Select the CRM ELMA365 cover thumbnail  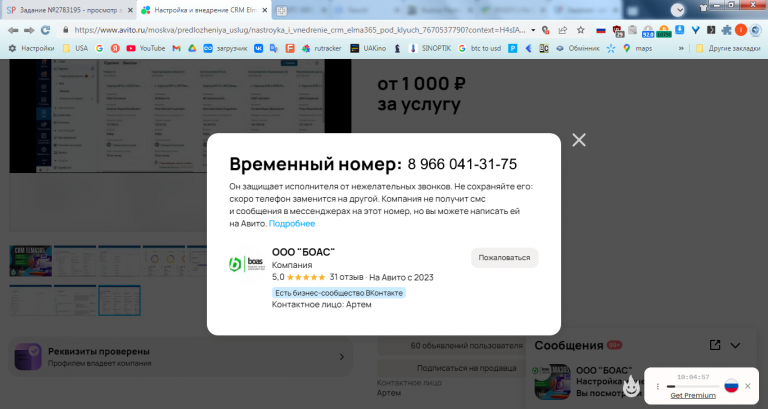(x=30, y=261)
